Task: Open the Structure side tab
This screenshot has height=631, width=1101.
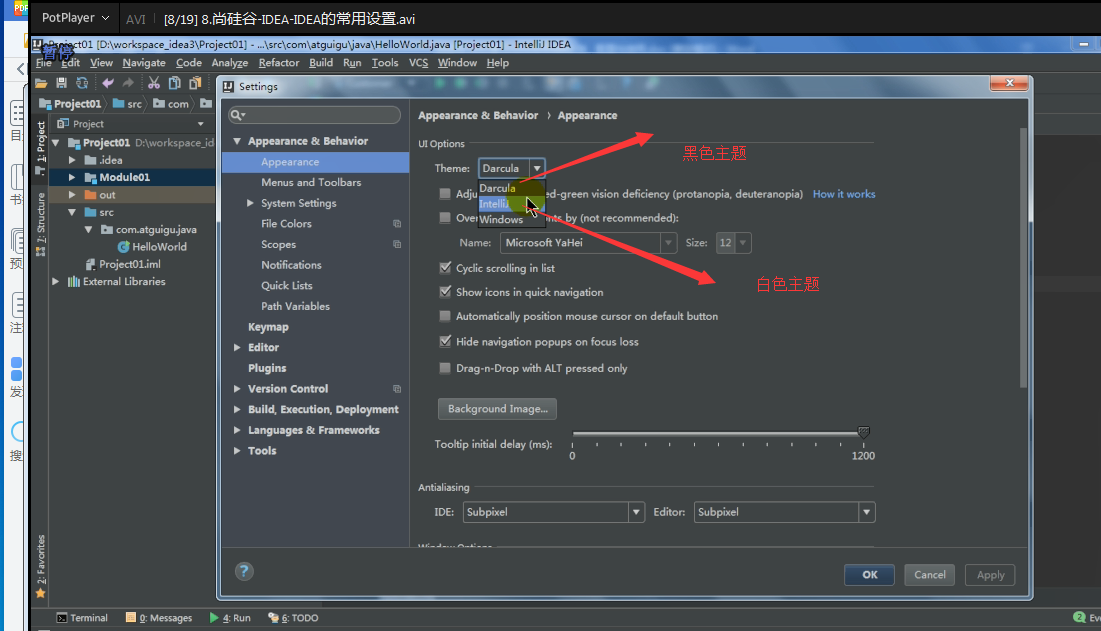Action: pos(41,224)
